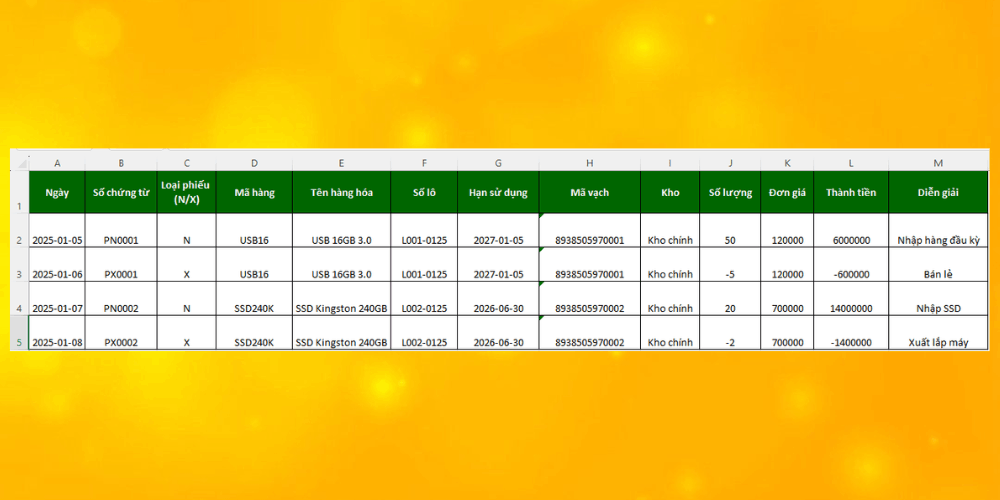Select the date cell 2025-01-07

point(57,298)
